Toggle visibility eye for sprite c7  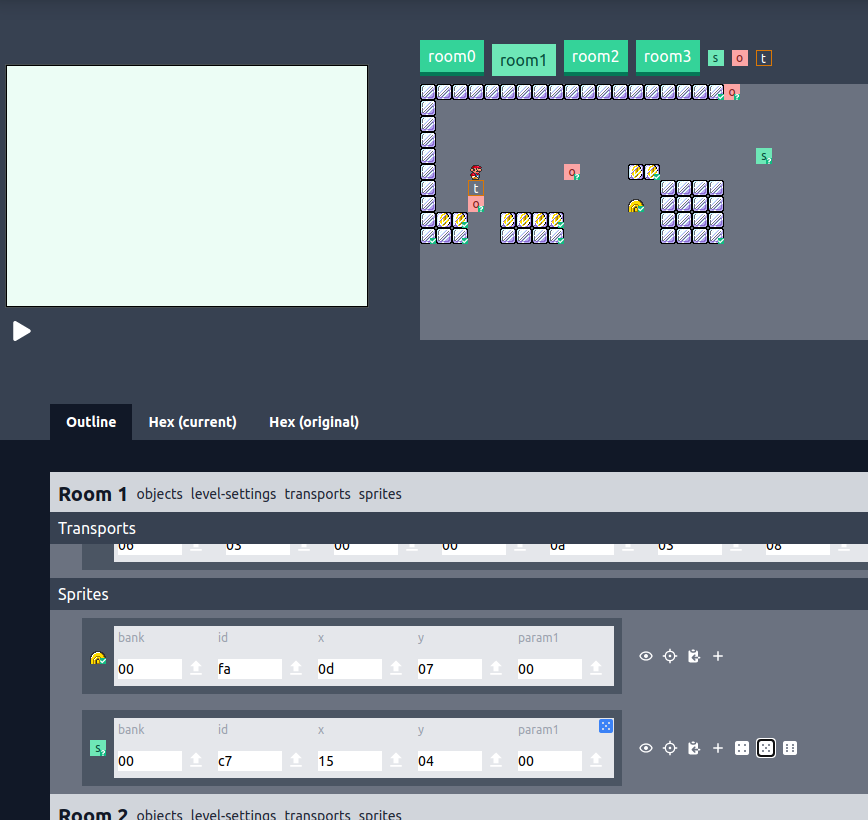646,748
